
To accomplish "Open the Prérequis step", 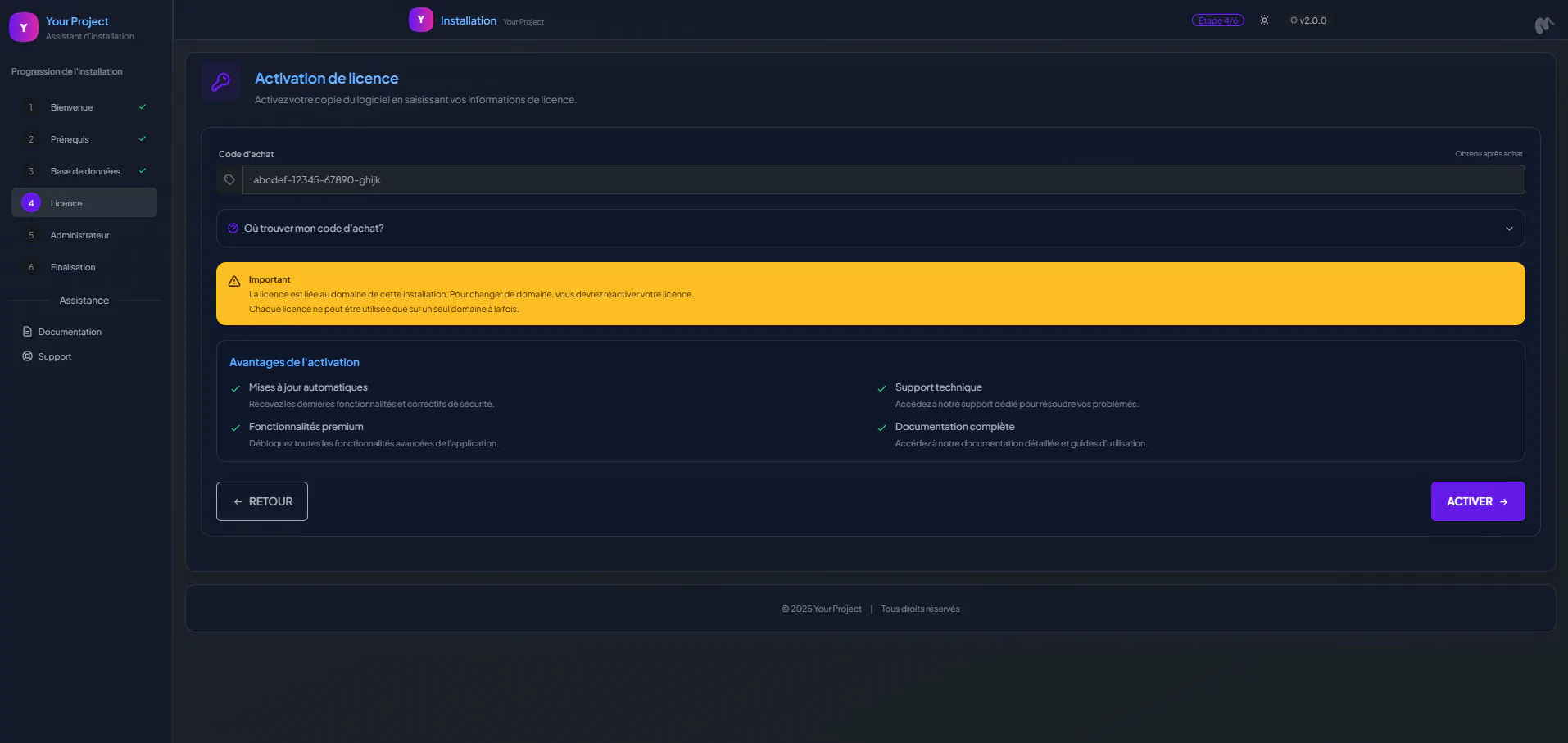I will tap(70, 139).
